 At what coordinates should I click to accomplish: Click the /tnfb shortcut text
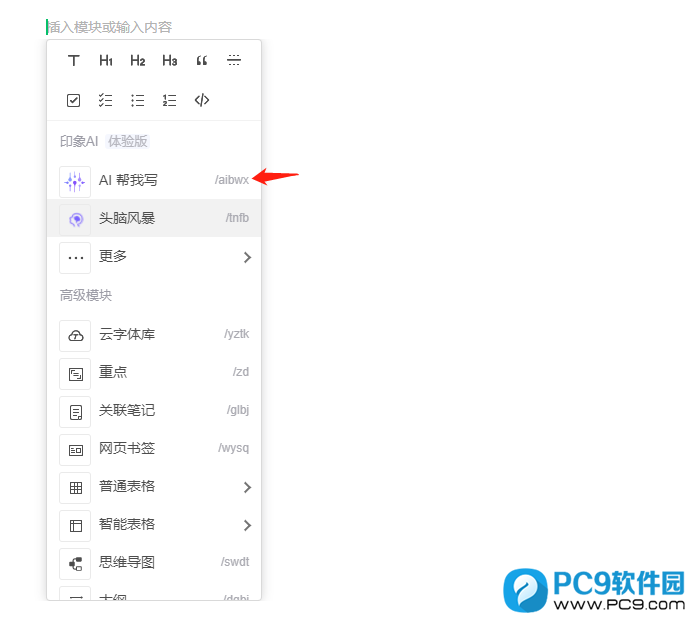pyautogui.click(x=237, y=218)
